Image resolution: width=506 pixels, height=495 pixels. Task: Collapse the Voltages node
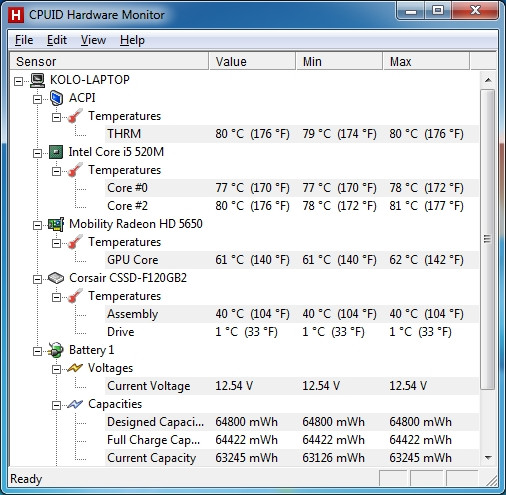tap(57, 369)
